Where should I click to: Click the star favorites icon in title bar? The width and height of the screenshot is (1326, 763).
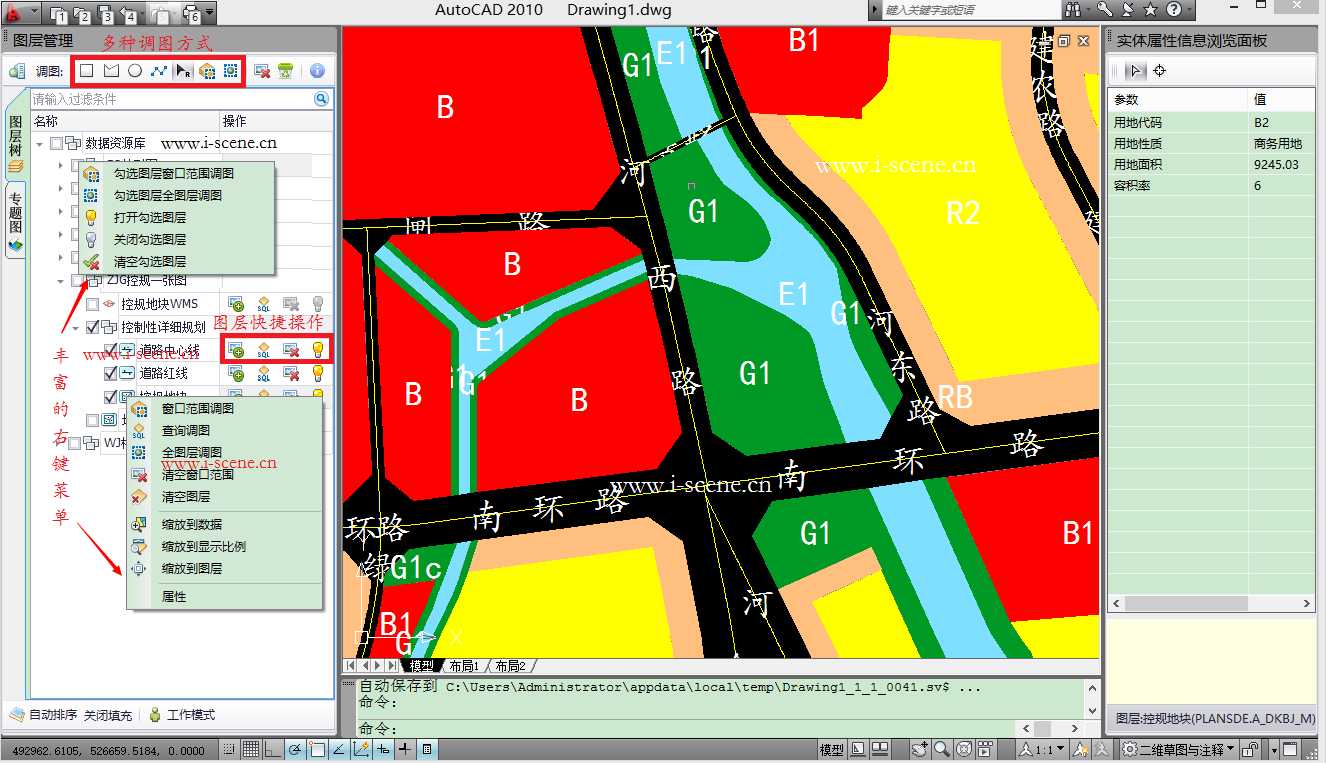(x=1150, y=10)
